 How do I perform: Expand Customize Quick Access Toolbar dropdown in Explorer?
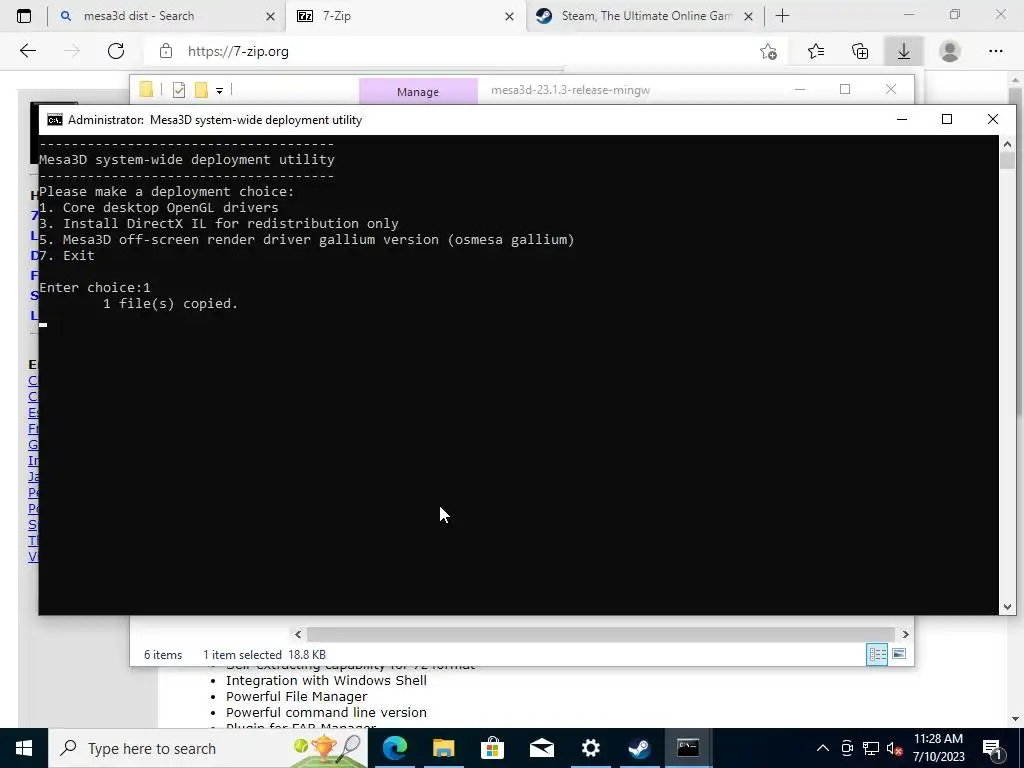tap(219, 91)
